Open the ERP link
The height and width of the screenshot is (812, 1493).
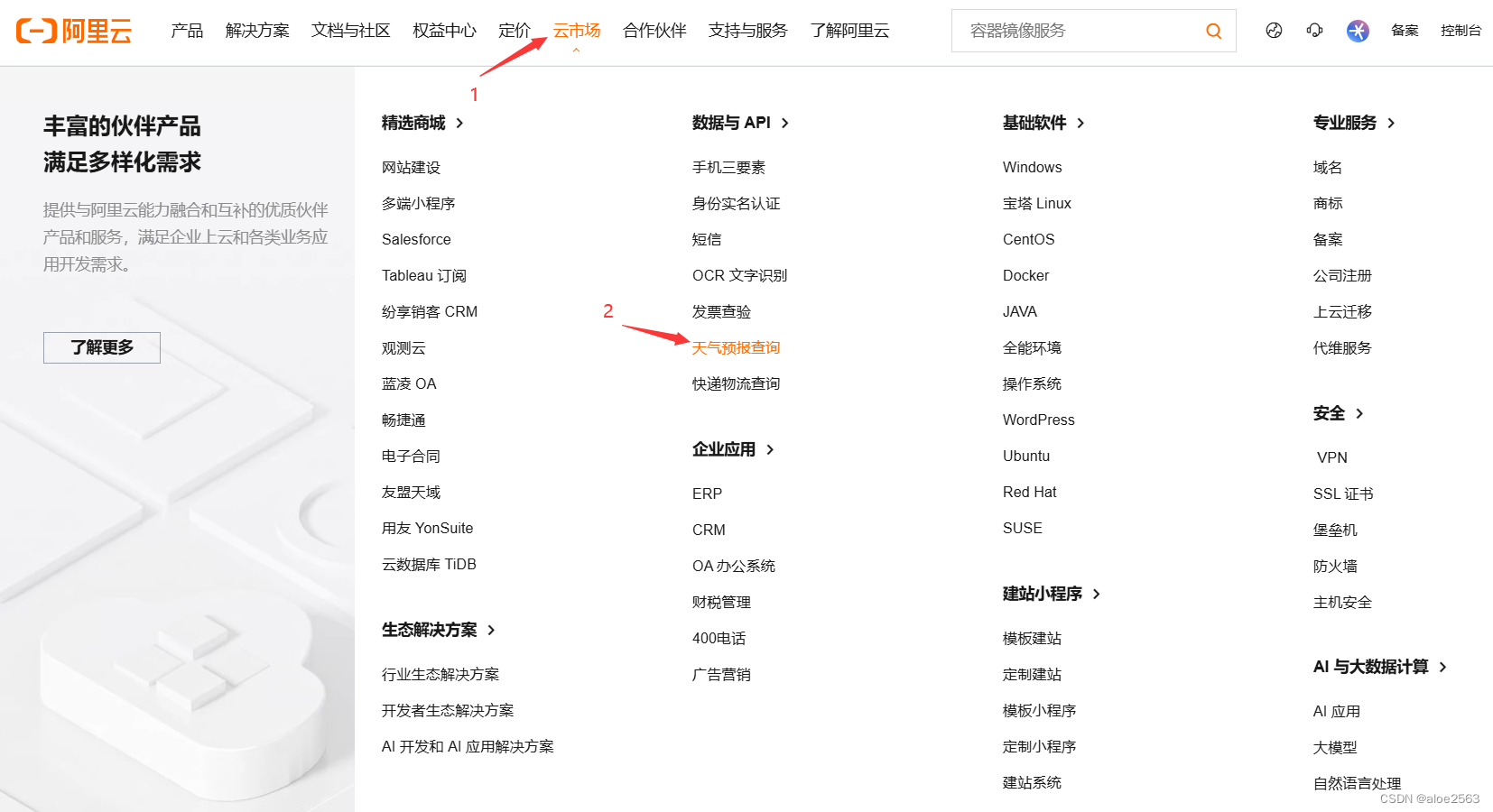(x=707, y=494)
